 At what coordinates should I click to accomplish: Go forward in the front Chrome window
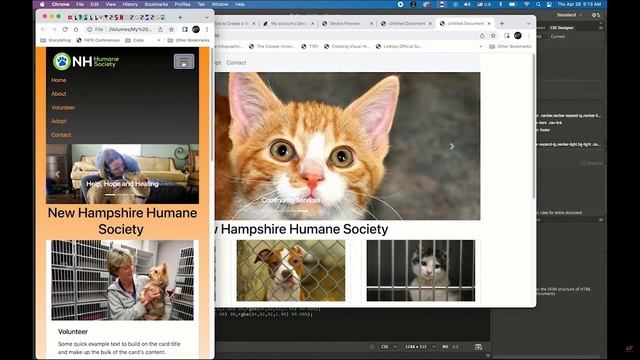(x=54, y=29)
